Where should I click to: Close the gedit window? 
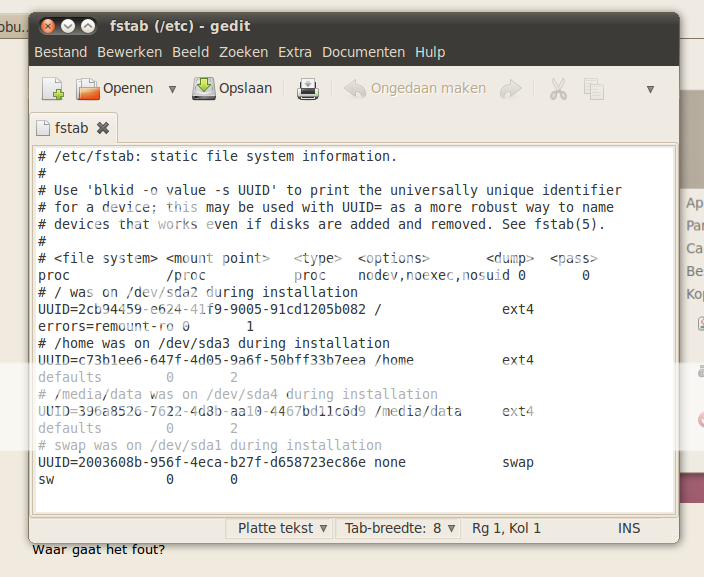tap(48, 26)
